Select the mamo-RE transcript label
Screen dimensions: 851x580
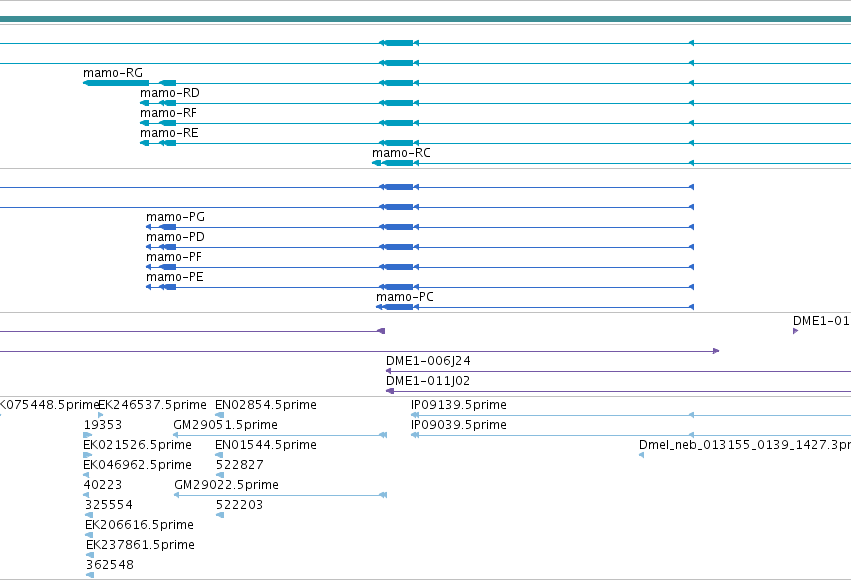click(169, 133)
